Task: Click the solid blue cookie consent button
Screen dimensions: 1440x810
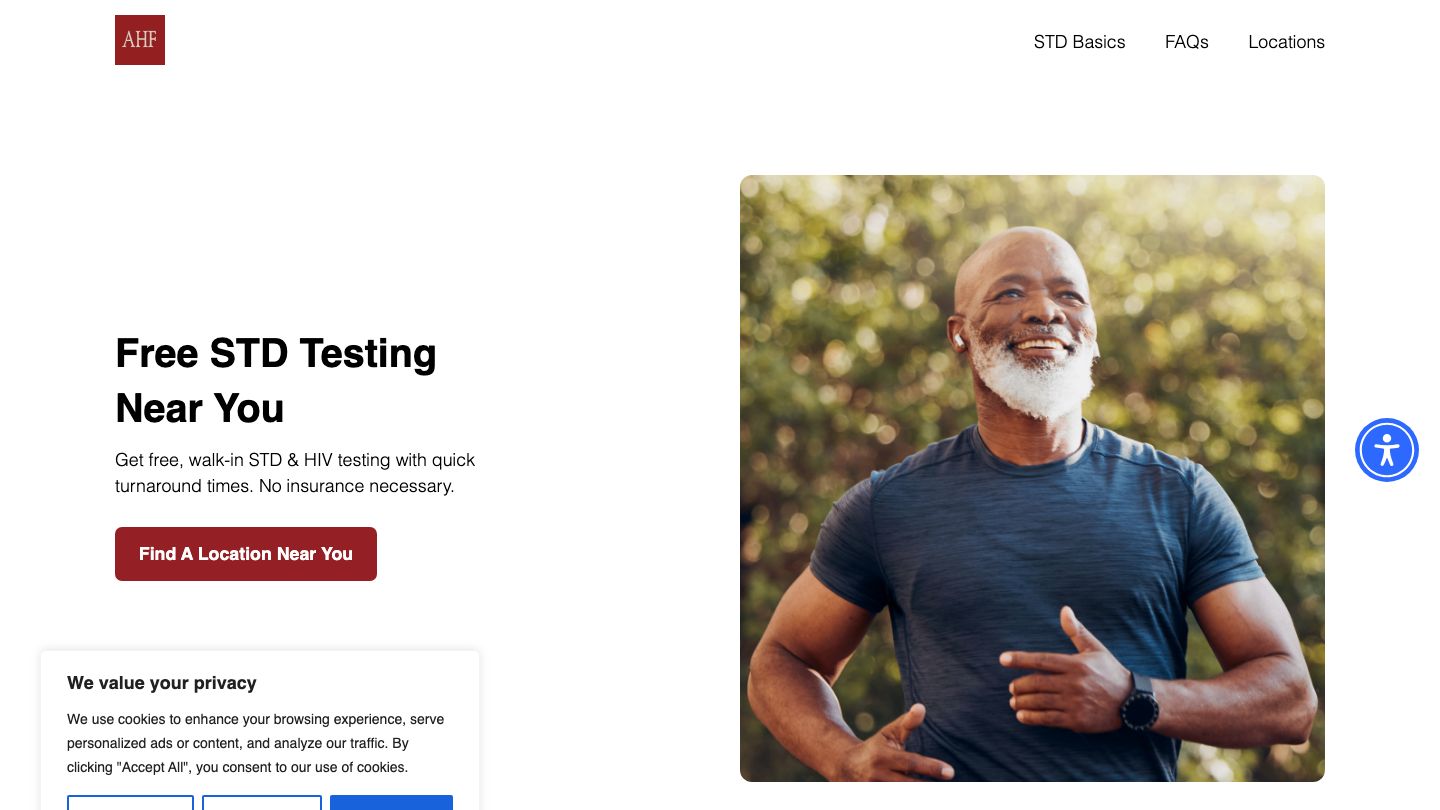Action: click(x=391, y=802)
